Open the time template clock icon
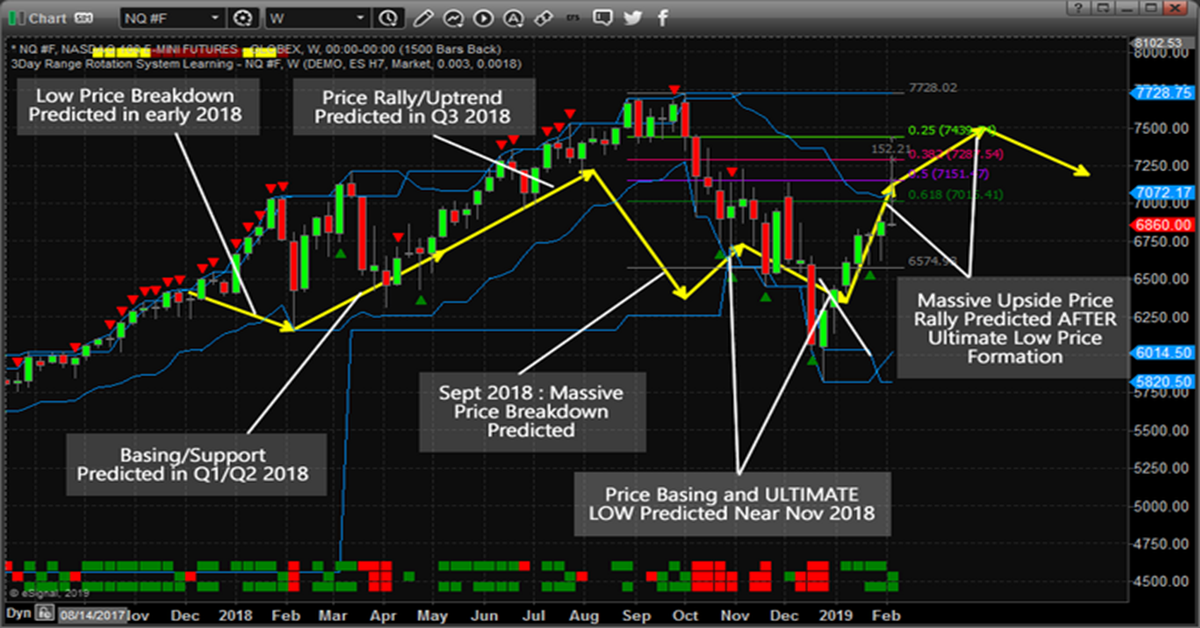 (x=389, y=17)
